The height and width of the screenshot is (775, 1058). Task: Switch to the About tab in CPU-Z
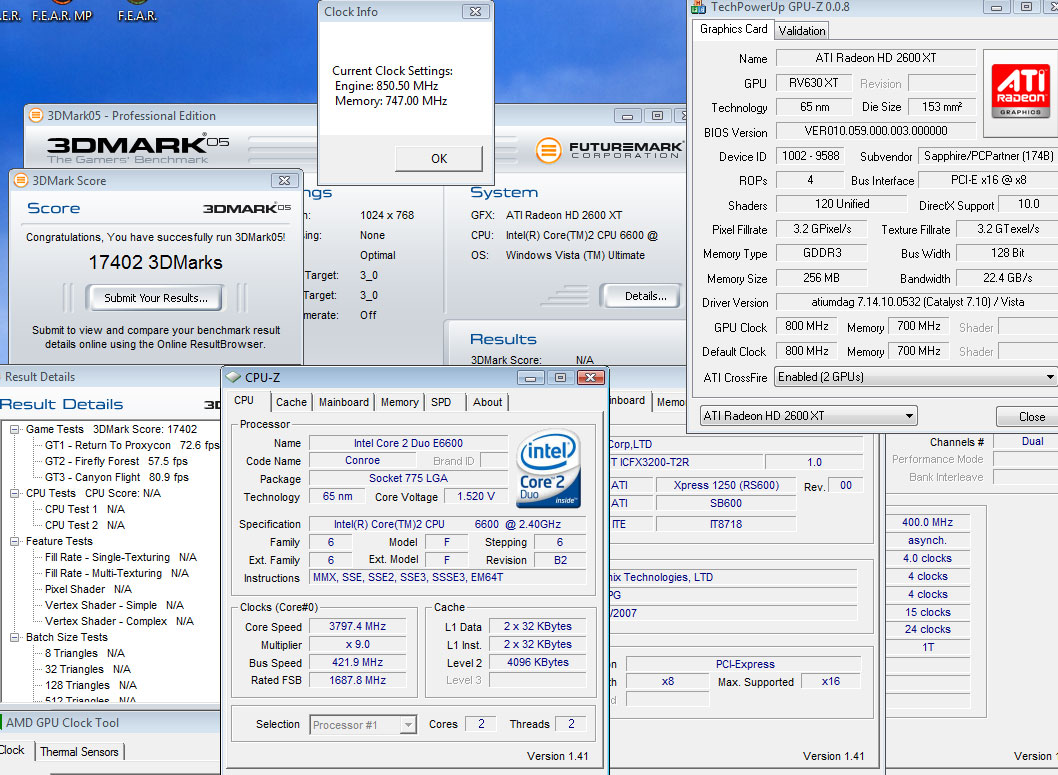[487, 402]
